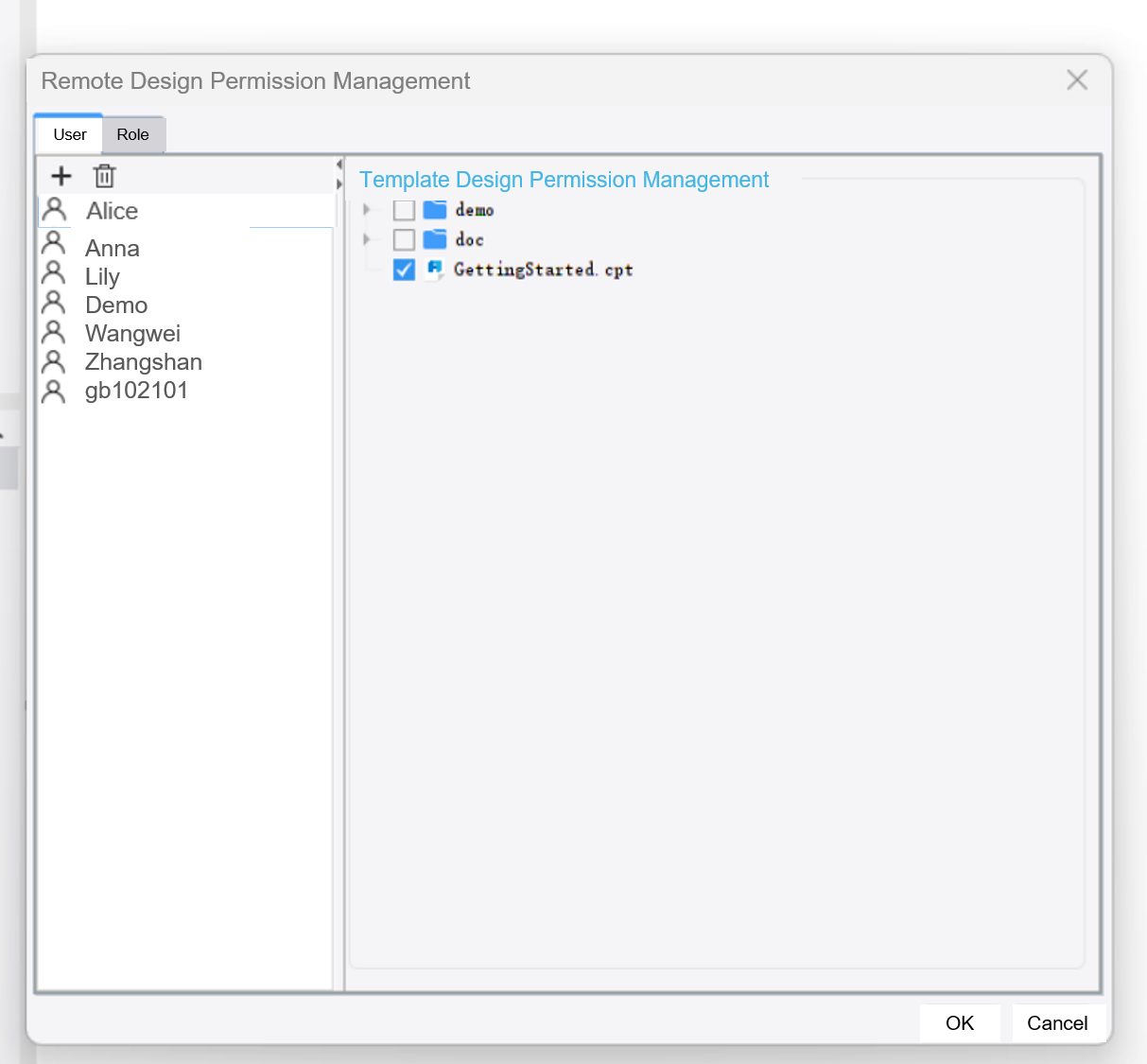Switch to the Role tab
This screenshot has height=1064, width=1147.
pos(133,134)
